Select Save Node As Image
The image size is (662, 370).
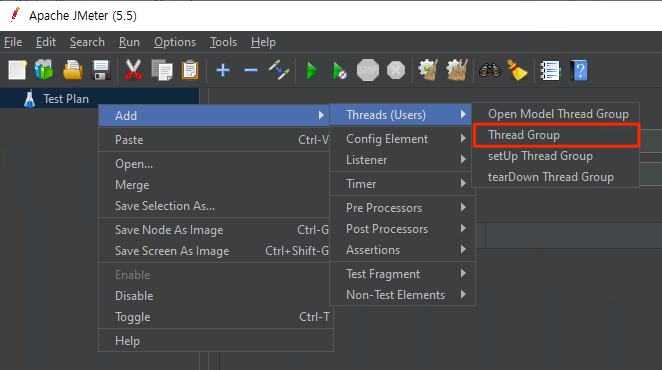(x=214, y=230)
